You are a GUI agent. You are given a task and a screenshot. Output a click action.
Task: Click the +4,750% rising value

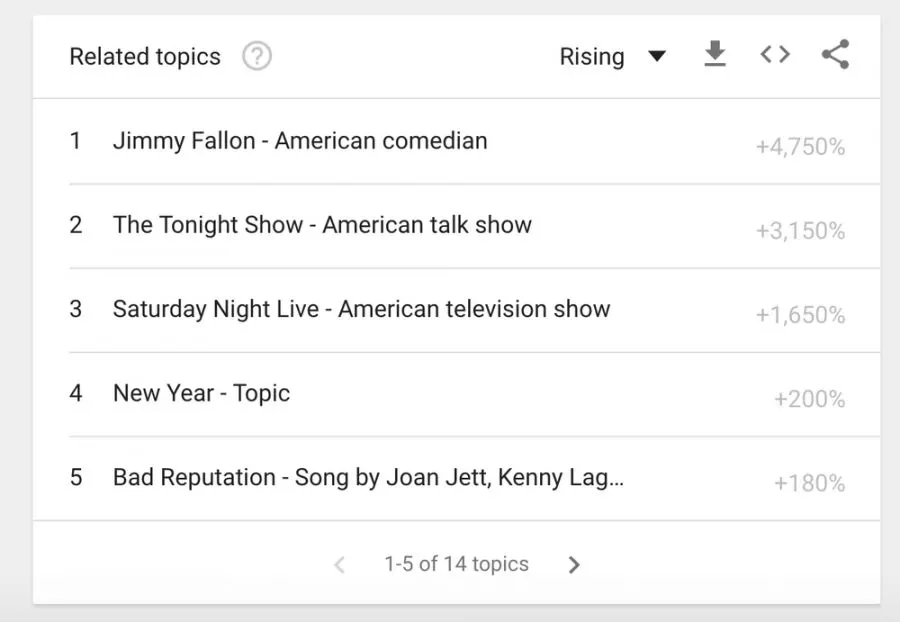tap(800, 147)
